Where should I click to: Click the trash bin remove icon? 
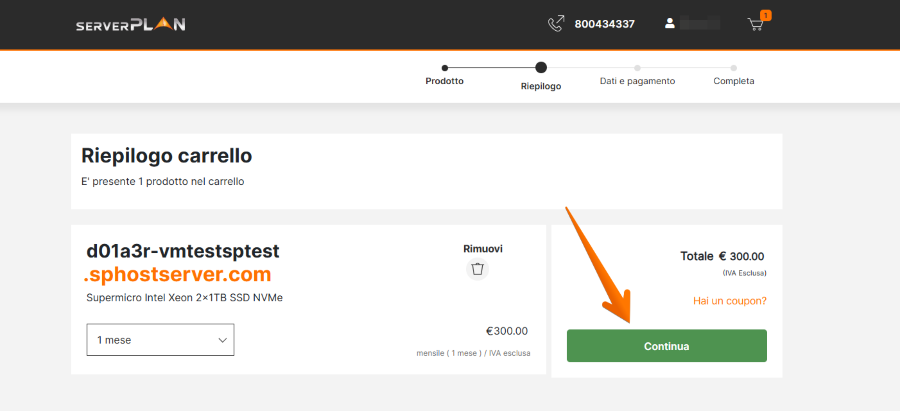pos(477,269)
